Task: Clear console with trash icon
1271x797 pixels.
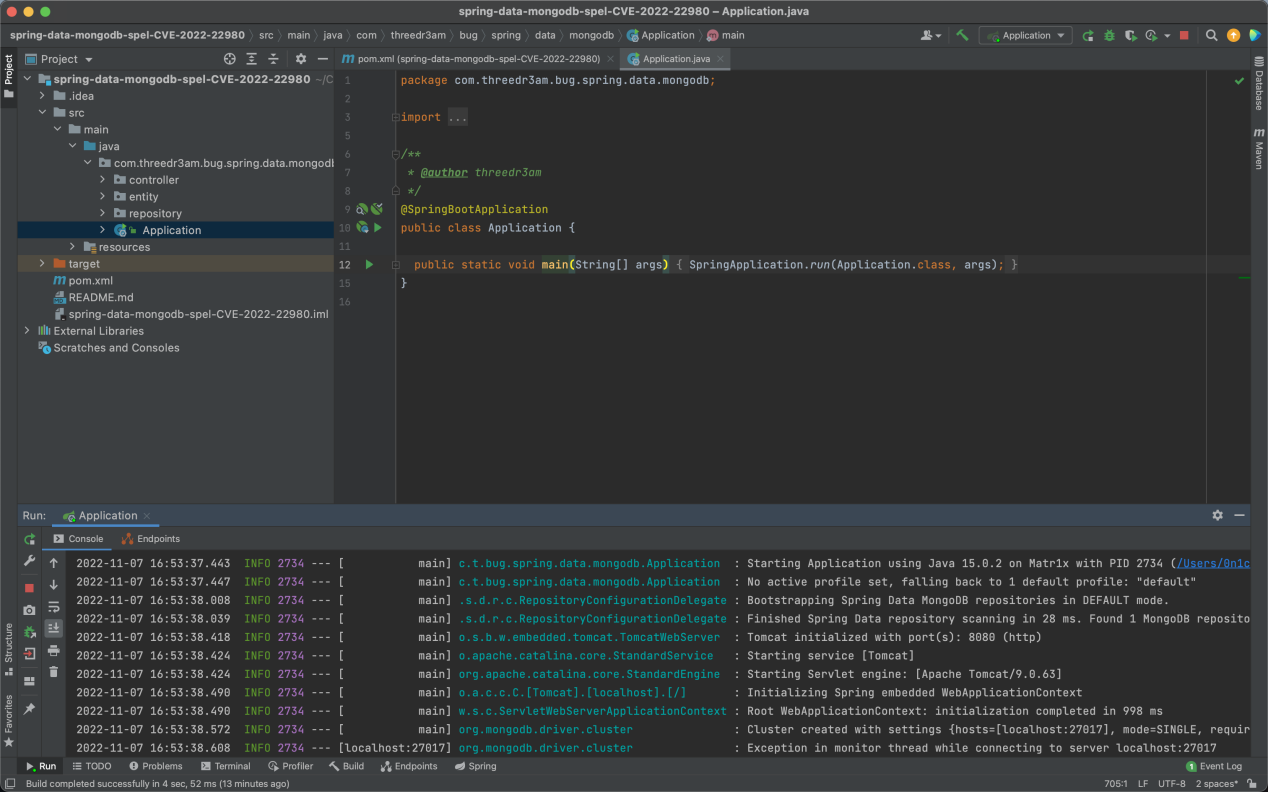Action: pyautogui.click(x=54, y=672)
